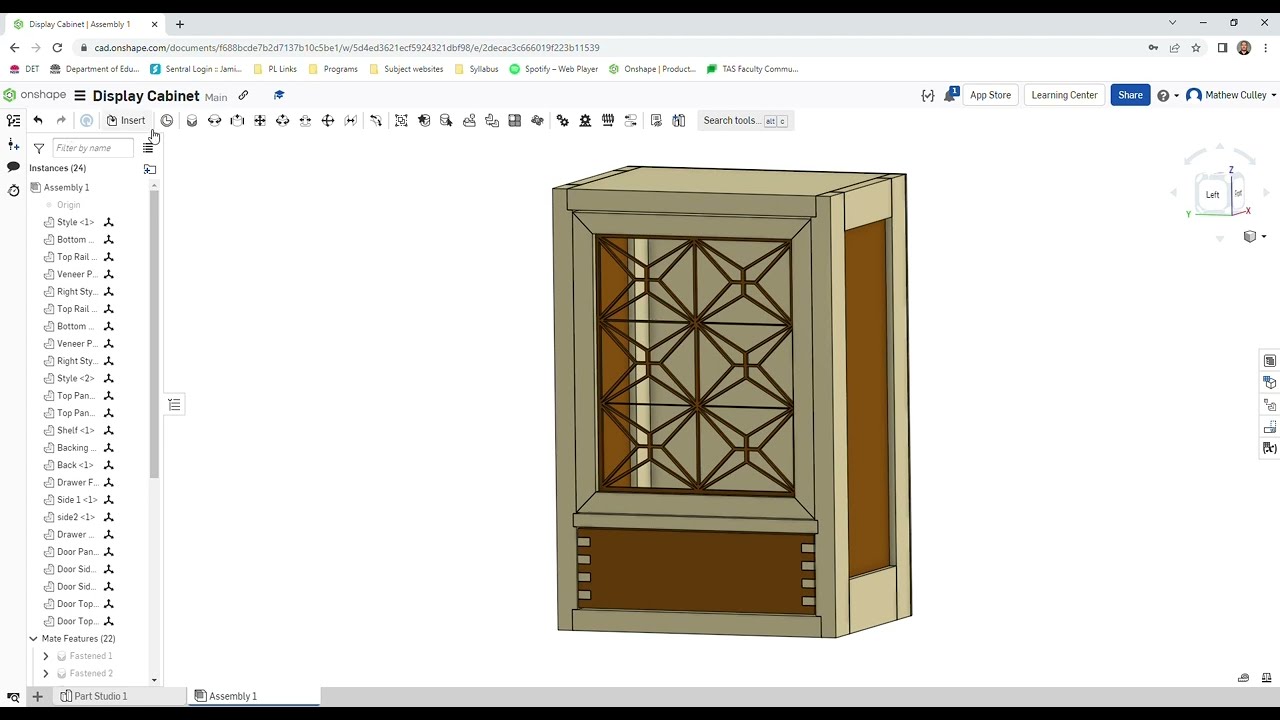Expand the Fastened 1 mate feature
This screenshot has width=1280, height=720.
tap(45, 656)
